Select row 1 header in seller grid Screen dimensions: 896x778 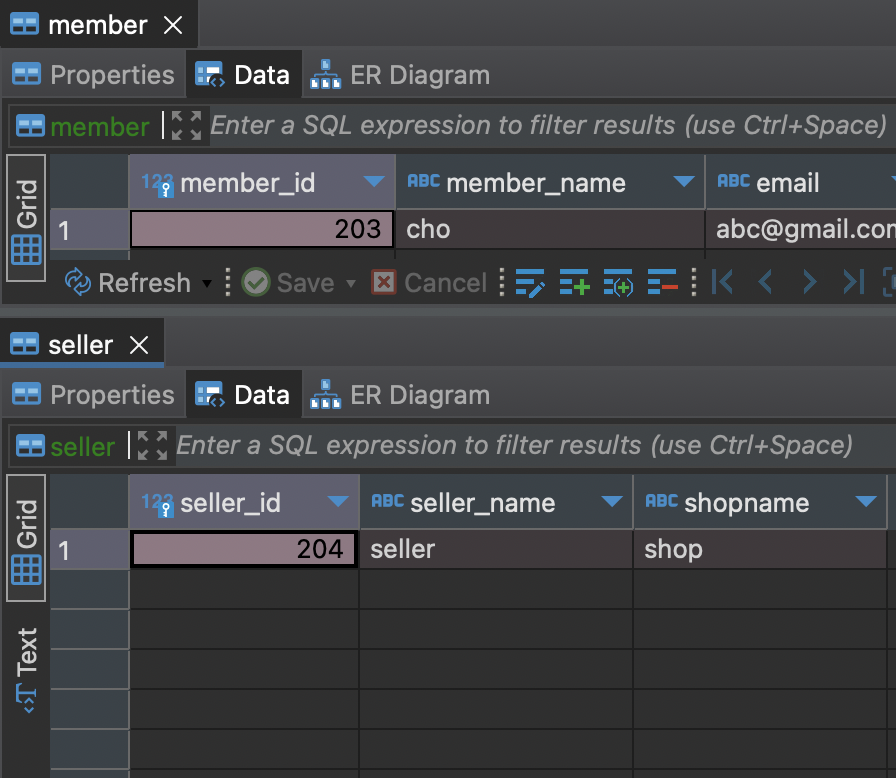[89, 550]
